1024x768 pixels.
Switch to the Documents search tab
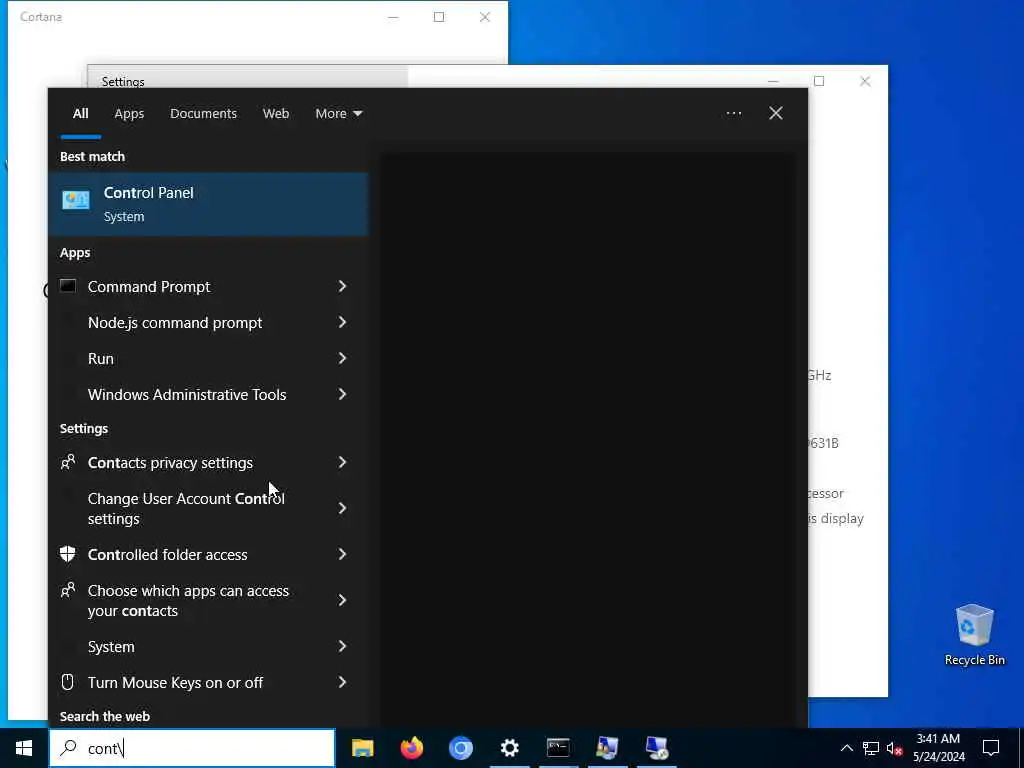(x=203, y=113)
